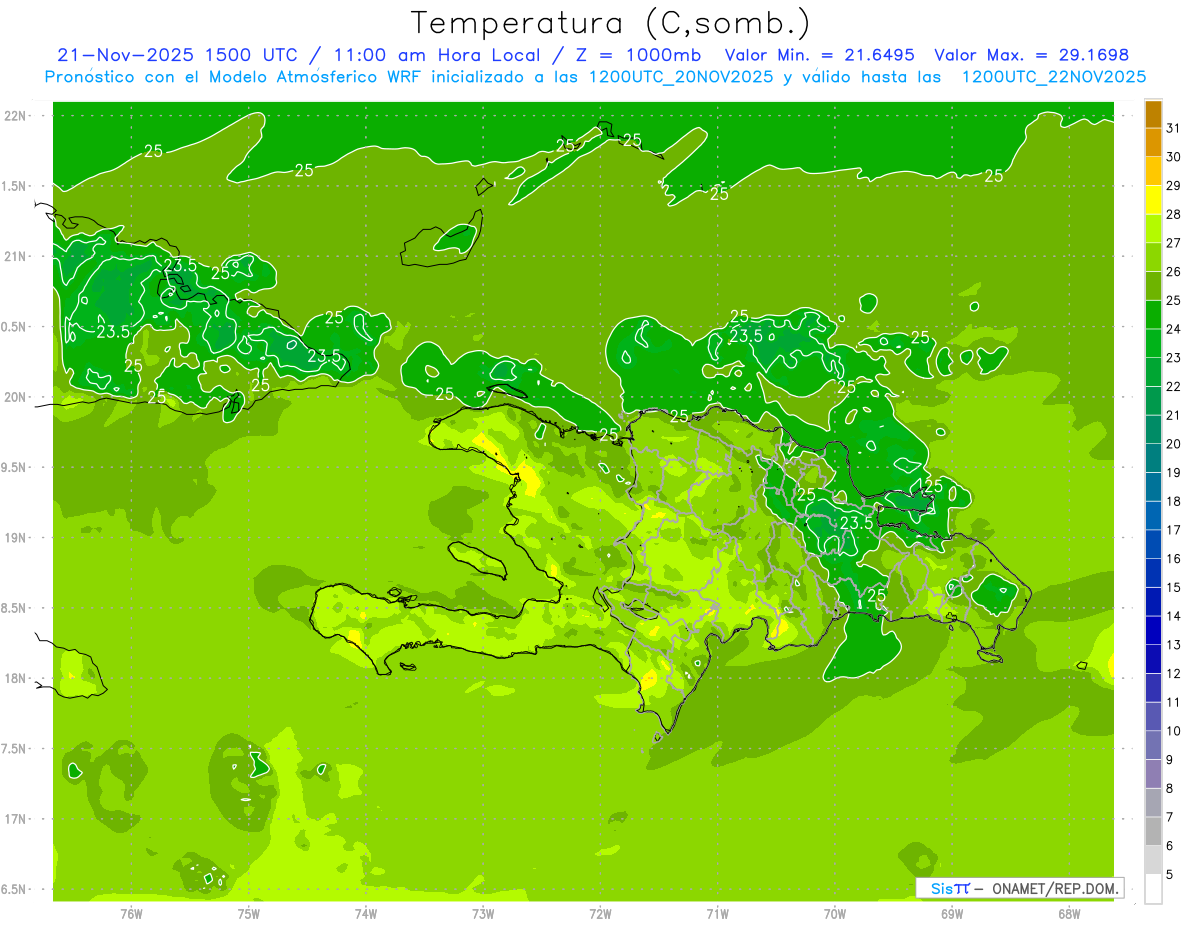Viewport: 1200px width, 927px height.
Task: Click the gray legend swatch between 6 and 7
Action: [x=1153, y=832]
